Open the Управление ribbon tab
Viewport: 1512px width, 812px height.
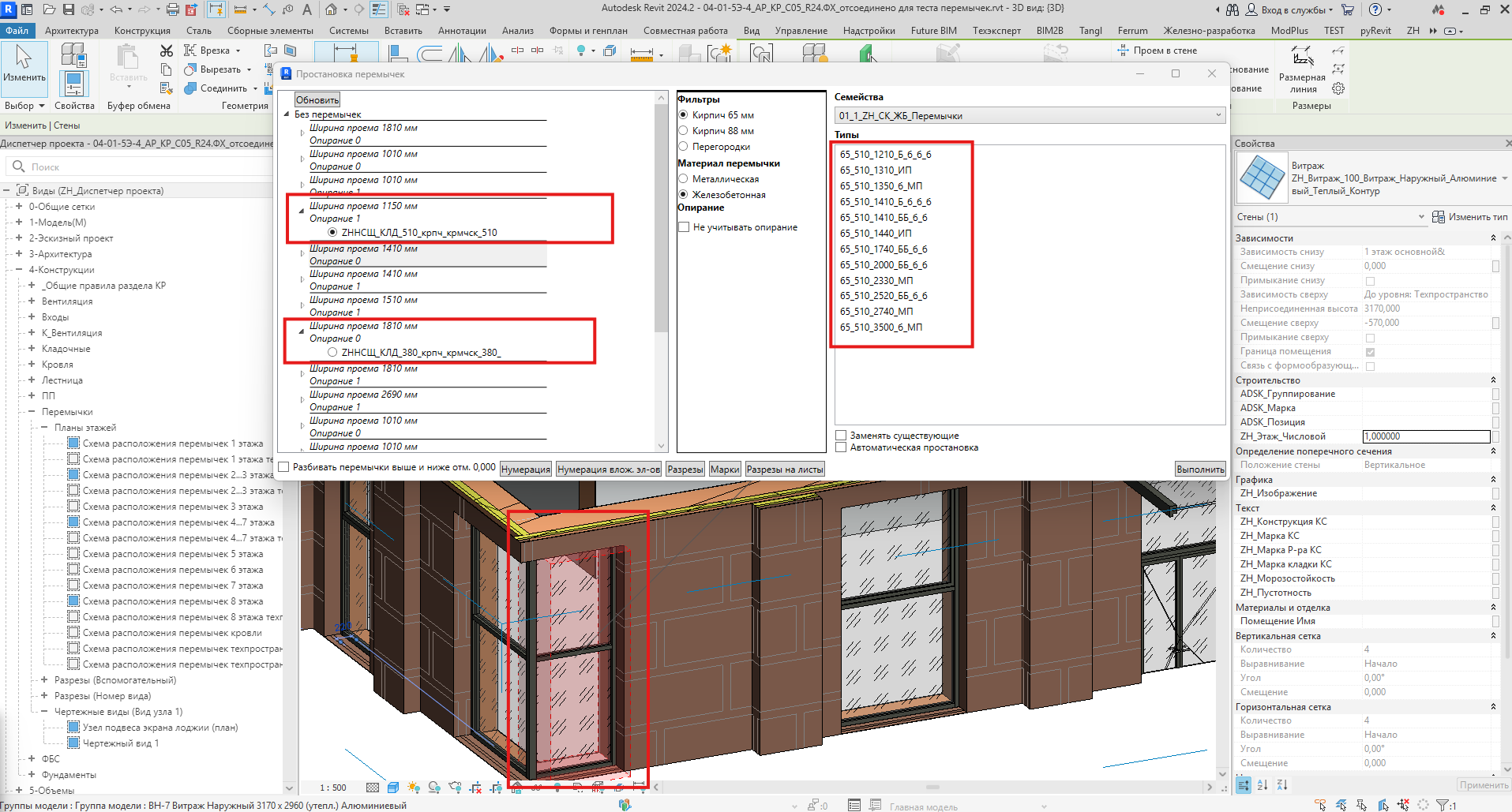coord(801,31)
